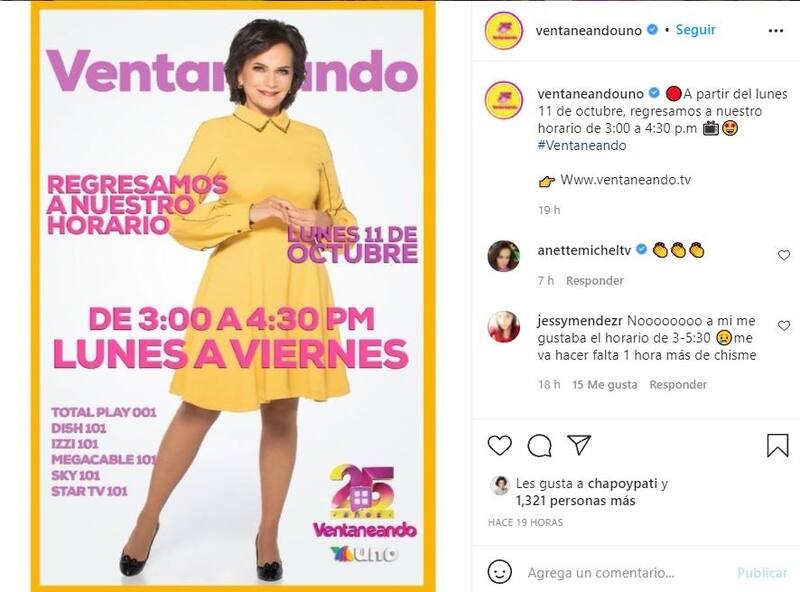Save the post with the bookmark icon
800x592 pixels.
[x=778, y=446]
